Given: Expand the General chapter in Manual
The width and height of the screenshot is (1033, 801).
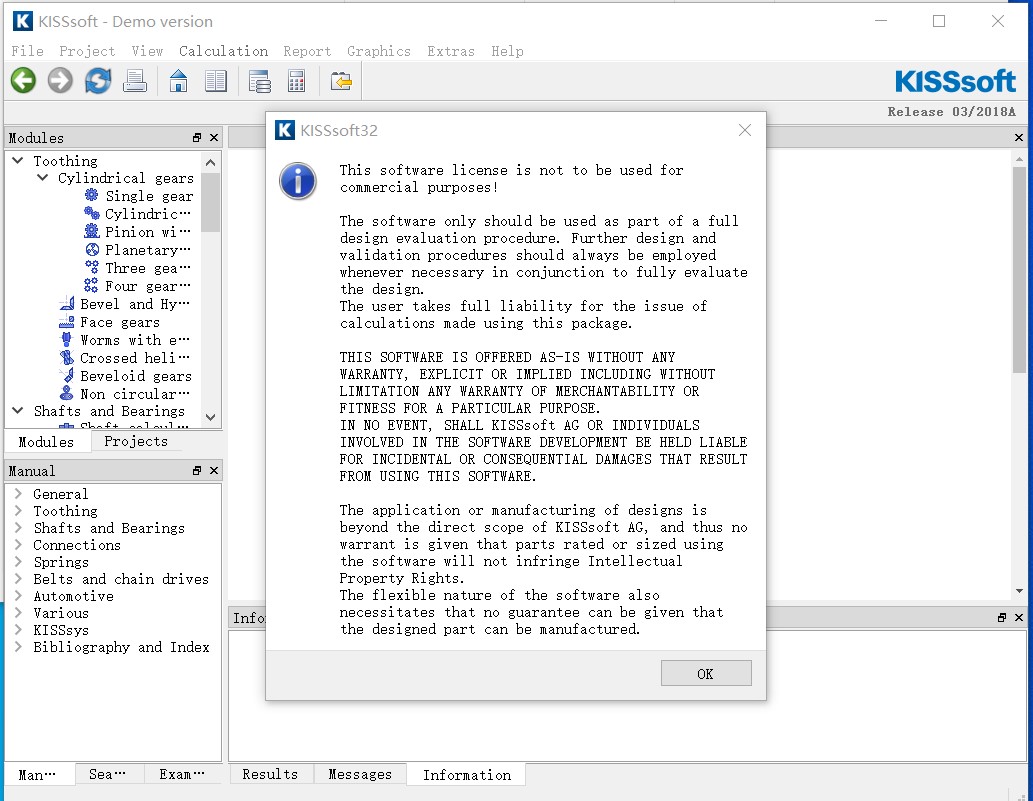Looking at the screenshot, I should tap(18, 493).
